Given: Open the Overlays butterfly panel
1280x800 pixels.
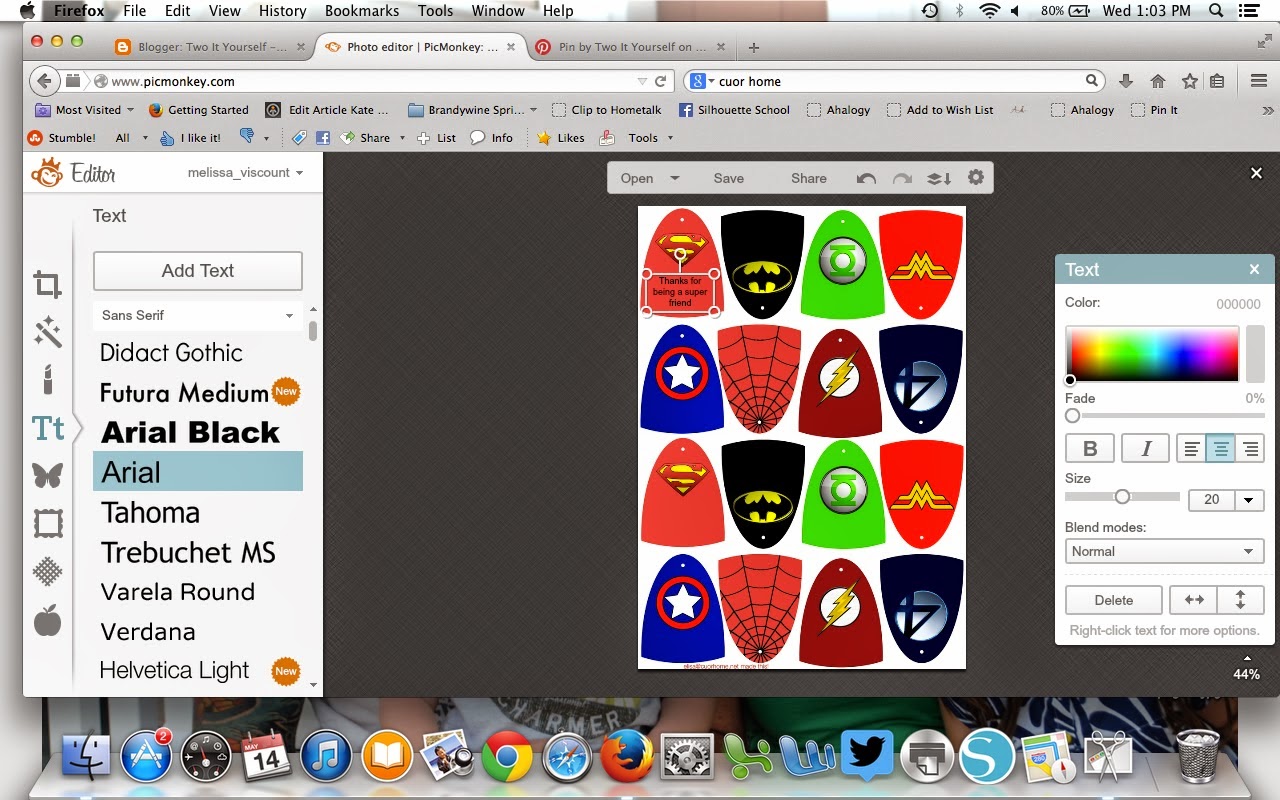Looking at the screenshot, I should point(47,475).
